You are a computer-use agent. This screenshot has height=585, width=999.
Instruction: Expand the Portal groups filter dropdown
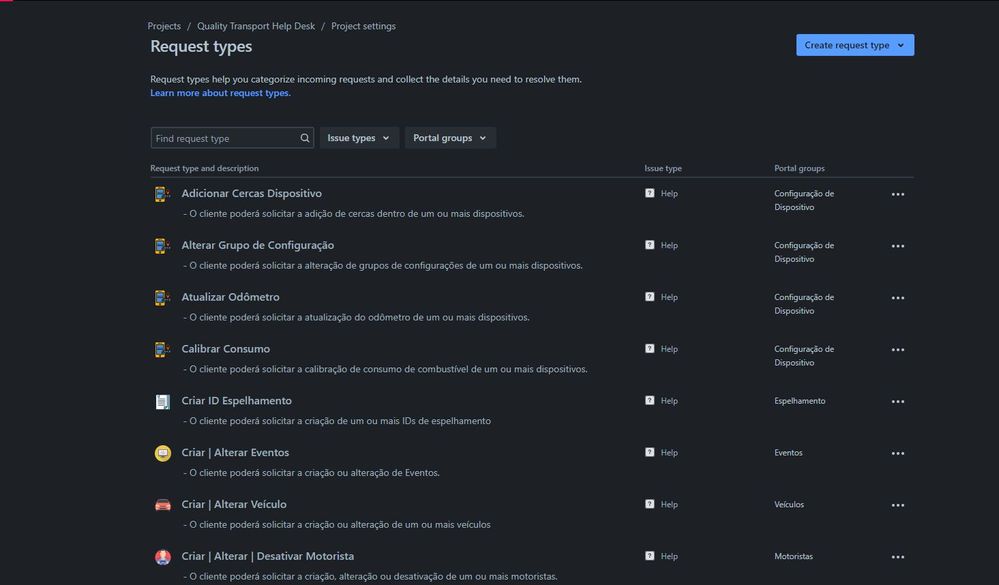coord(450,138)
